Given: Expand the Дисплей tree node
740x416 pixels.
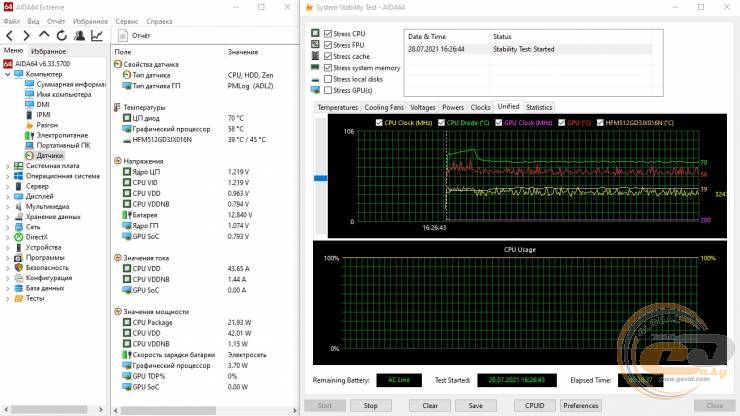Looking at the screenshot, I should [x=8, y=196].
